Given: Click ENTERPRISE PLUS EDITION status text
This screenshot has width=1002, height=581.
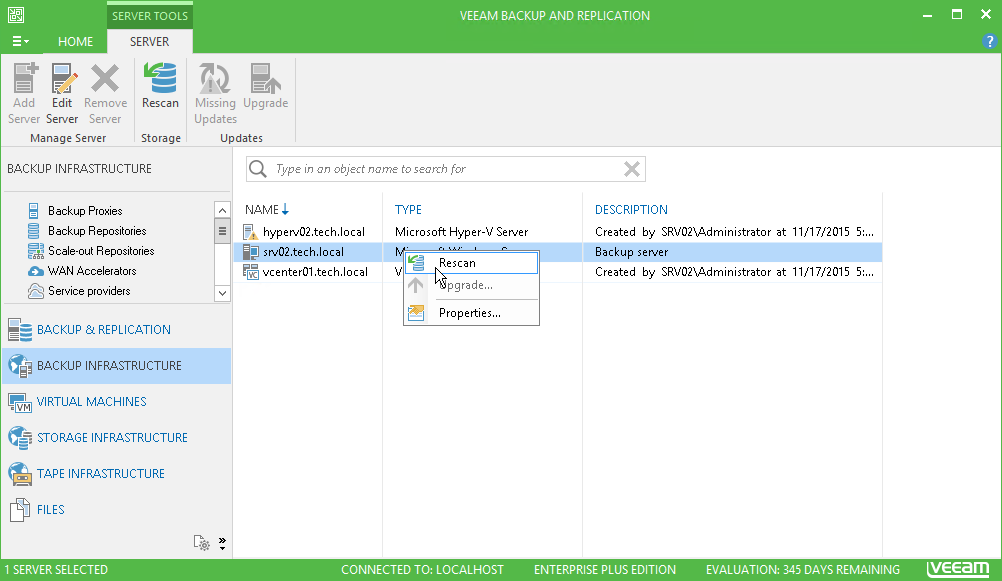Looking at the screenshot, I should (x=605, y=569).
